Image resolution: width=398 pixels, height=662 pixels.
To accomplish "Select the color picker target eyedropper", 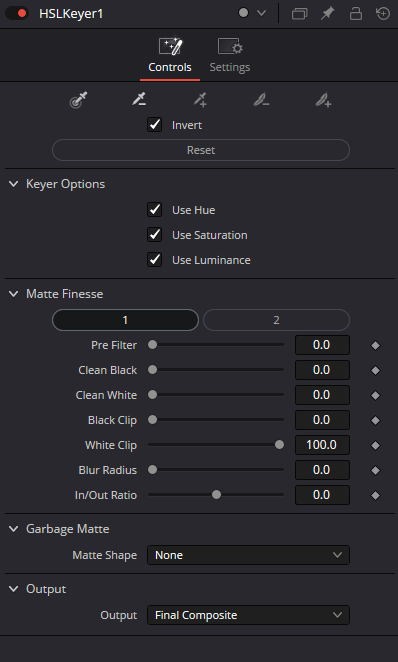I will pos(79,100).
